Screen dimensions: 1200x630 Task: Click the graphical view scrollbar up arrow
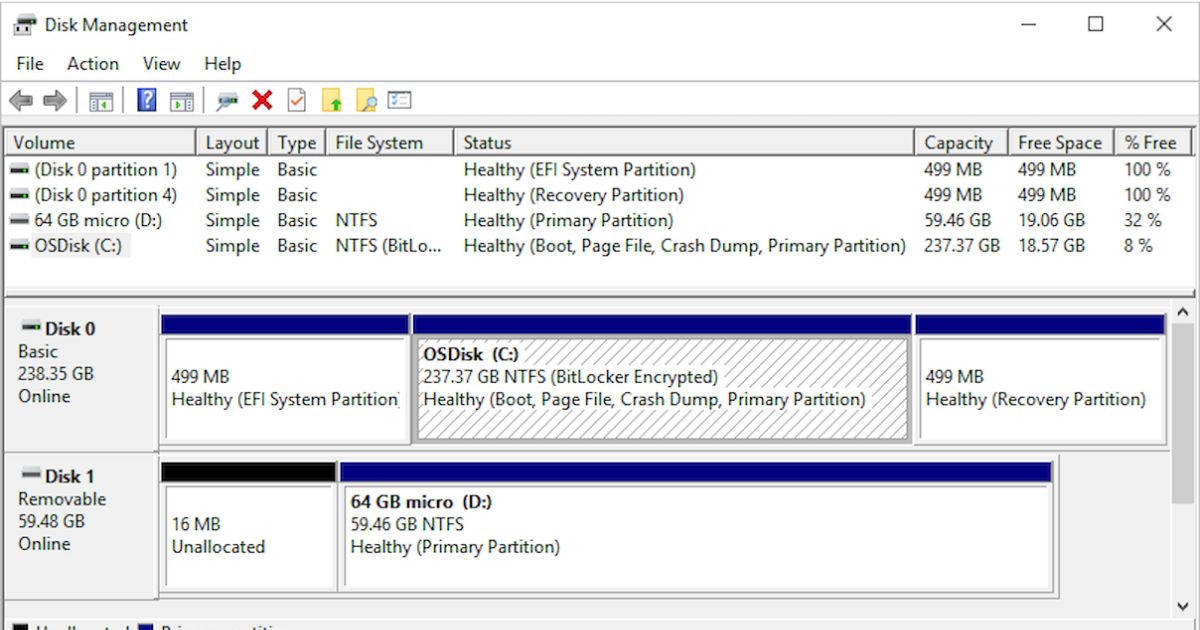[x=1183, y=313]
